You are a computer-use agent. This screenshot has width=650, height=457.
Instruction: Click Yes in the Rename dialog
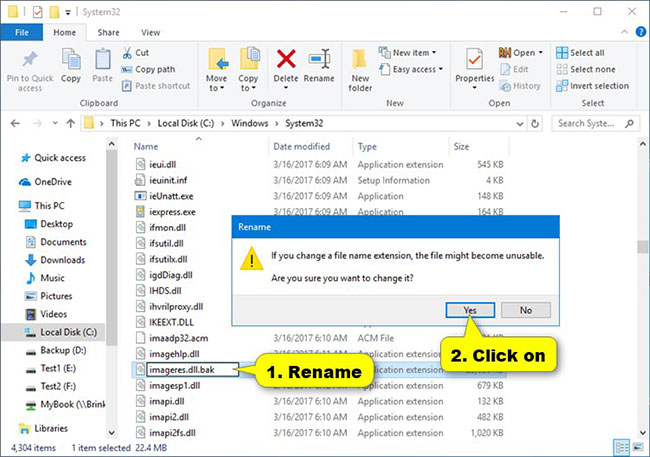coord(470,310)
